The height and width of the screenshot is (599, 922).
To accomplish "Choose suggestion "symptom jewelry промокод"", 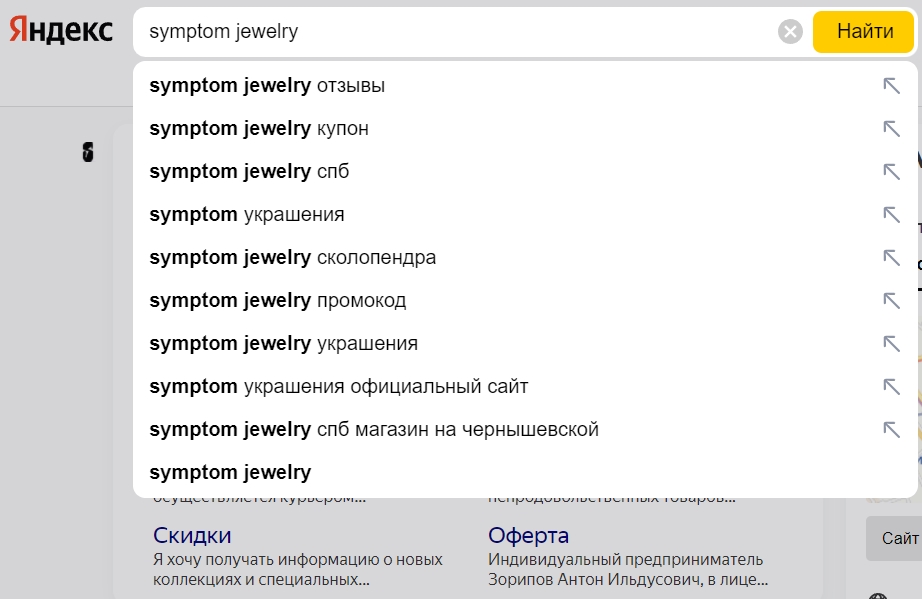I will (x=277, y=301).
